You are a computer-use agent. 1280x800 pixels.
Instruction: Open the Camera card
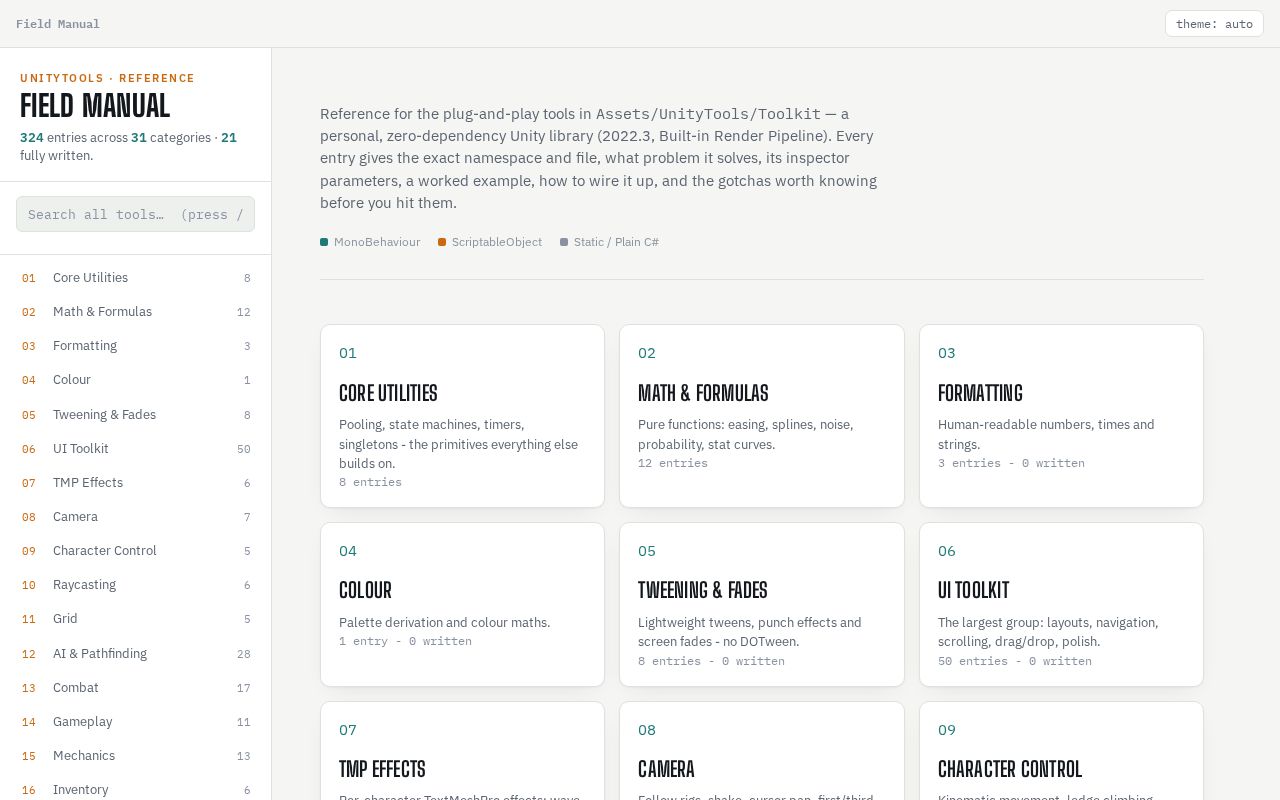click(x=762, y=751)
